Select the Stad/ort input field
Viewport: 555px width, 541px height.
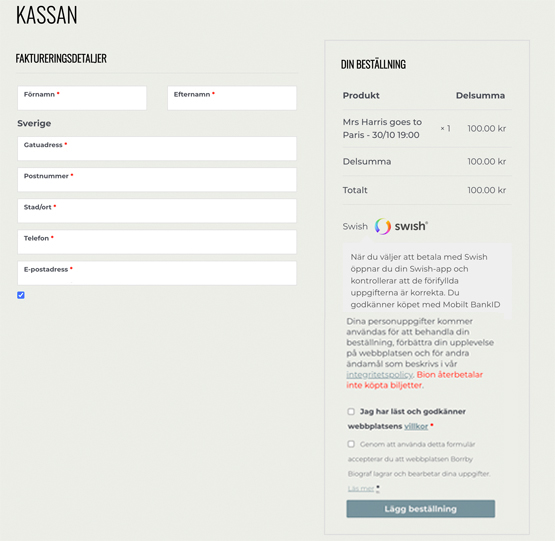[157, 211]
